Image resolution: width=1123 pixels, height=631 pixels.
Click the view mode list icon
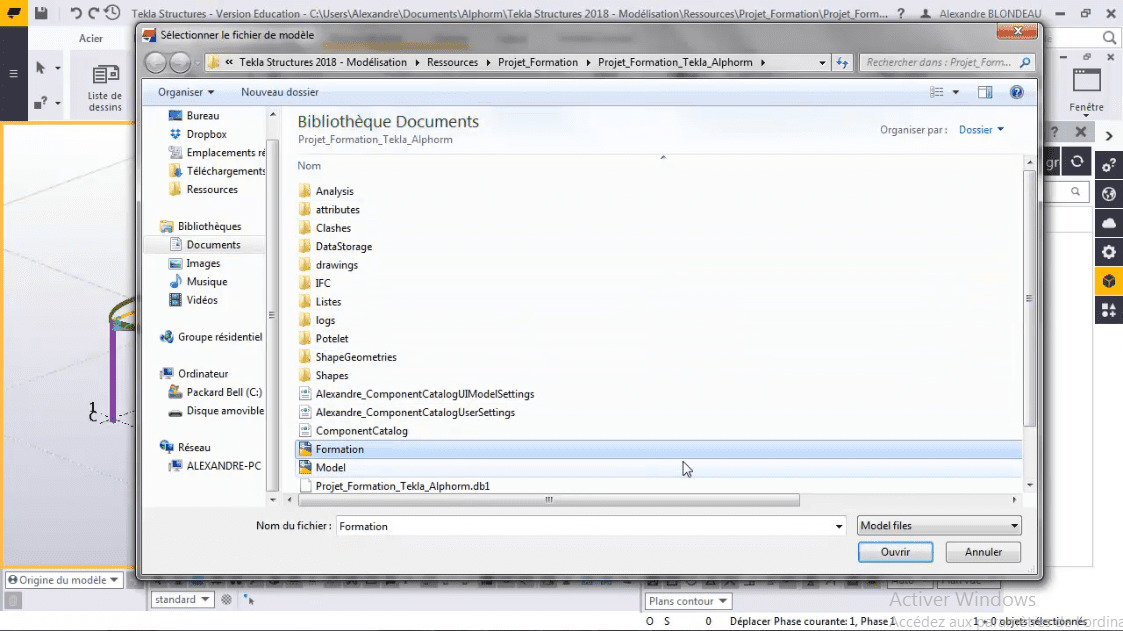point(936,92)
